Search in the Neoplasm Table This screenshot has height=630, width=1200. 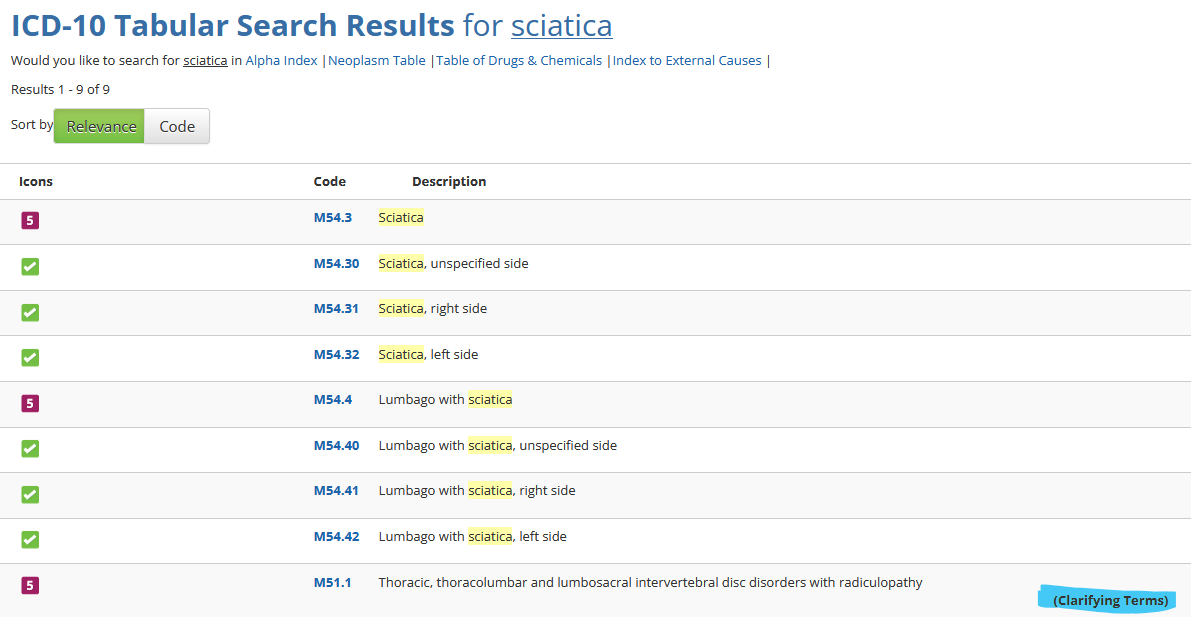pyautogui.click(x=377, y=61)
